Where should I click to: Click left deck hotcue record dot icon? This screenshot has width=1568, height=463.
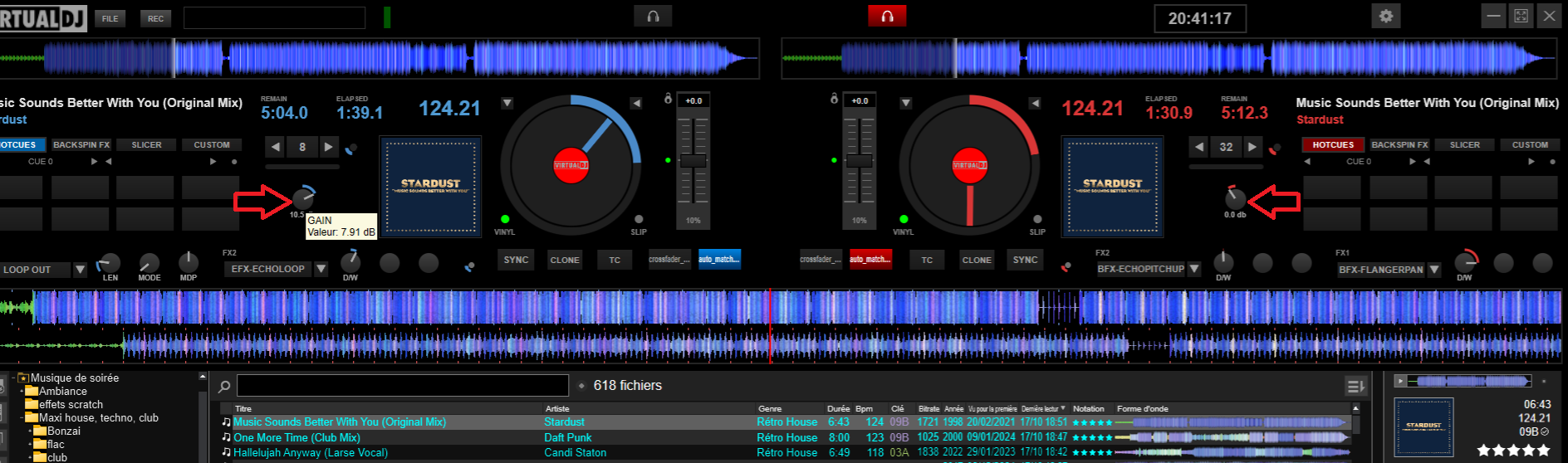point(234,162)
